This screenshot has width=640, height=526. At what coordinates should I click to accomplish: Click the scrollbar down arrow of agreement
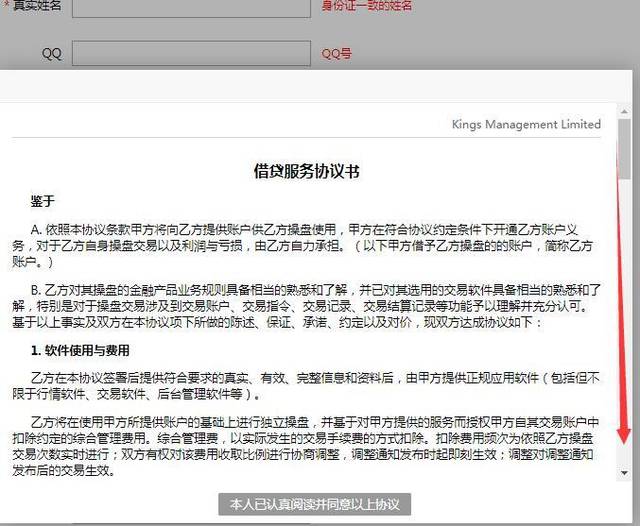point(624,473)
